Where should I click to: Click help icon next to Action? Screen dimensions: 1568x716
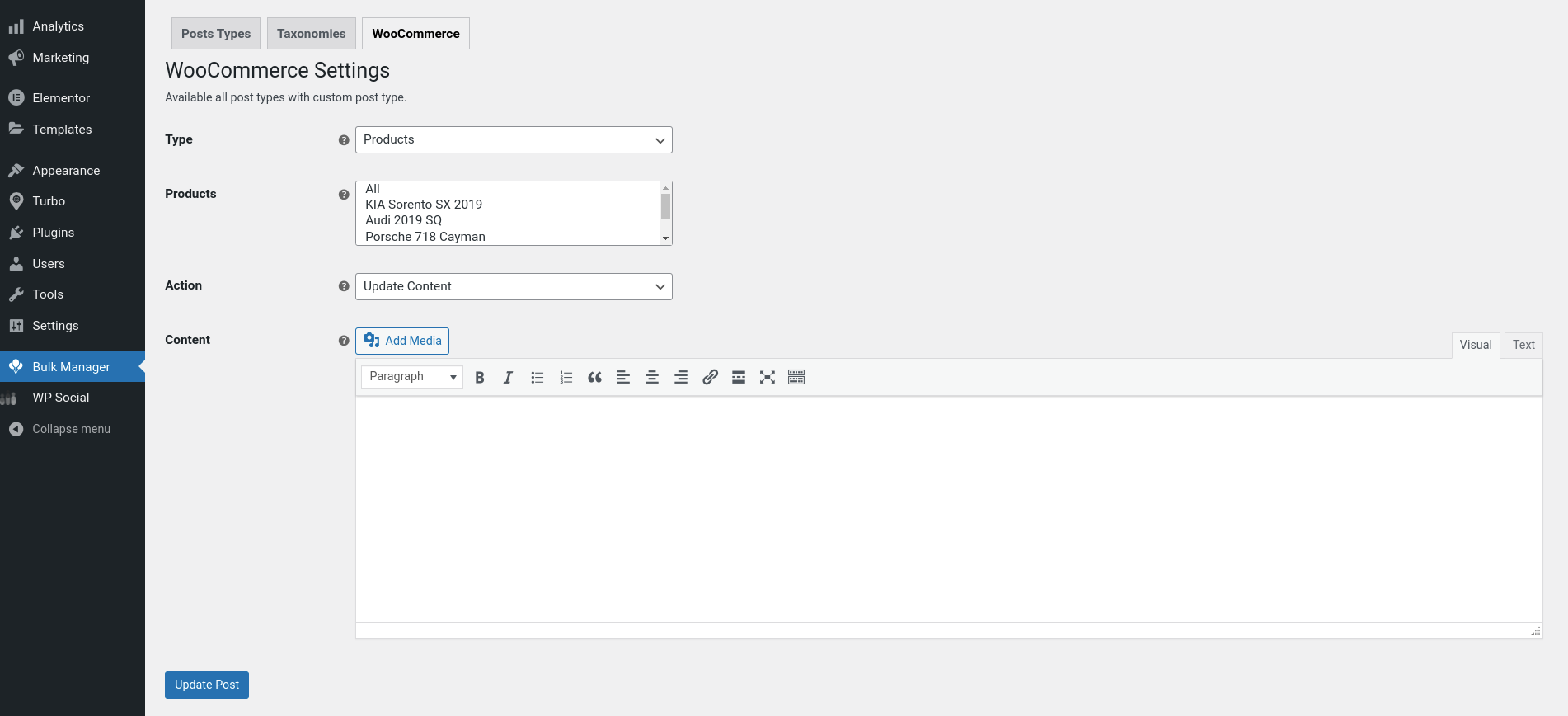(344, 286)
